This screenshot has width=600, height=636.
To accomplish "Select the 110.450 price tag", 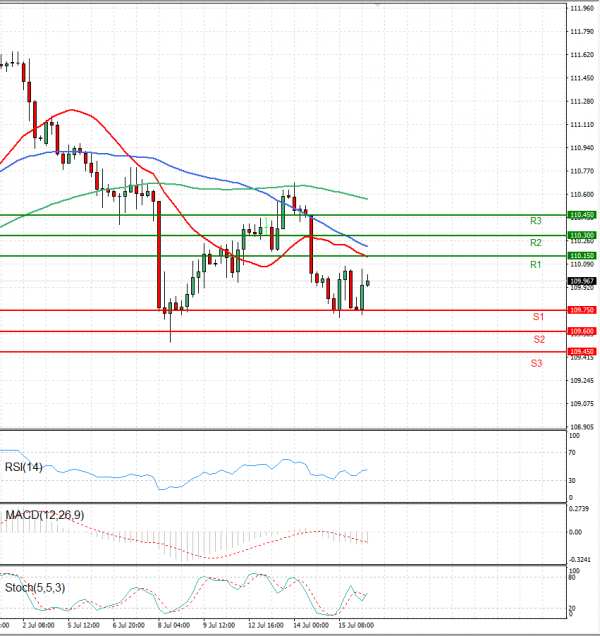I will (x=582, y=215).
